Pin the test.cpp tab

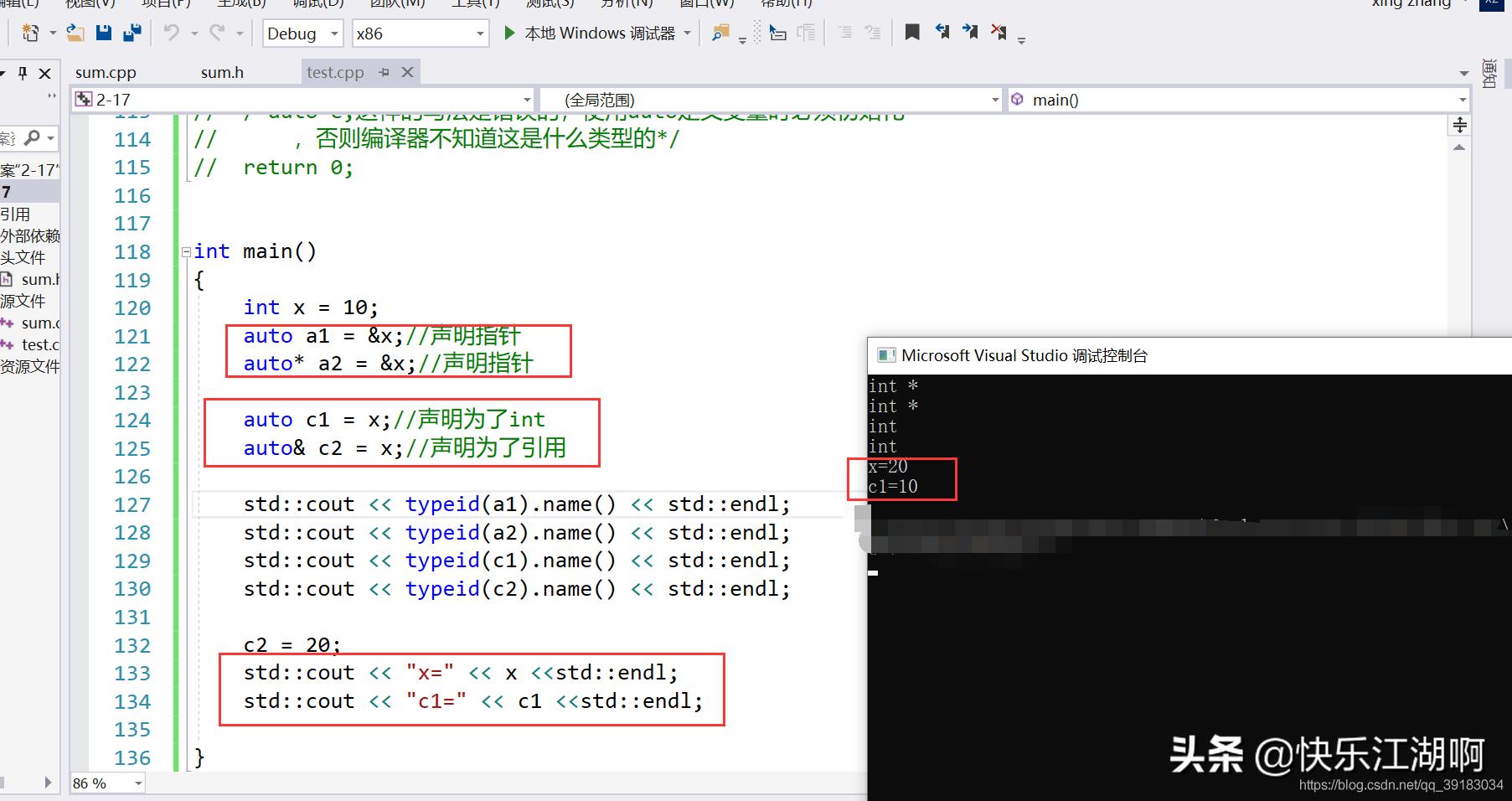pos(384,72)
